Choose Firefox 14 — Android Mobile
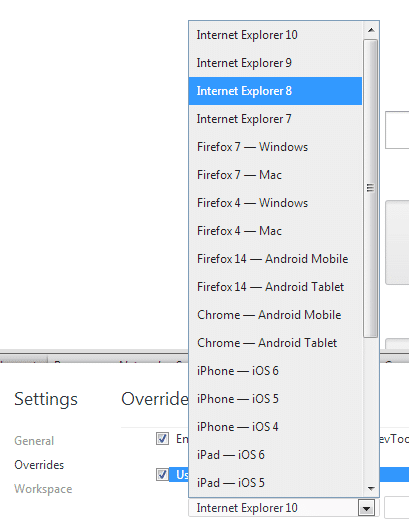 click(x=275, y=259)
